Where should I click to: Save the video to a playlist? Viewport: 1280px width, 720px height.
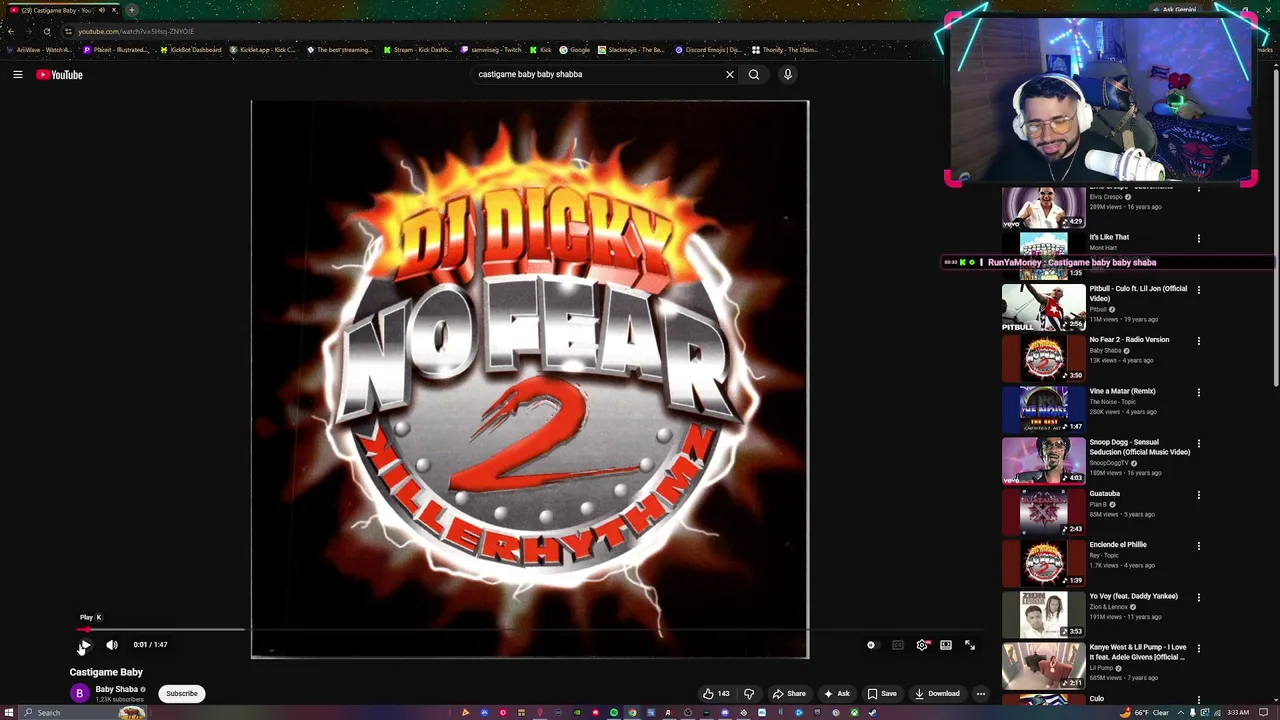[x=882, y=693]
